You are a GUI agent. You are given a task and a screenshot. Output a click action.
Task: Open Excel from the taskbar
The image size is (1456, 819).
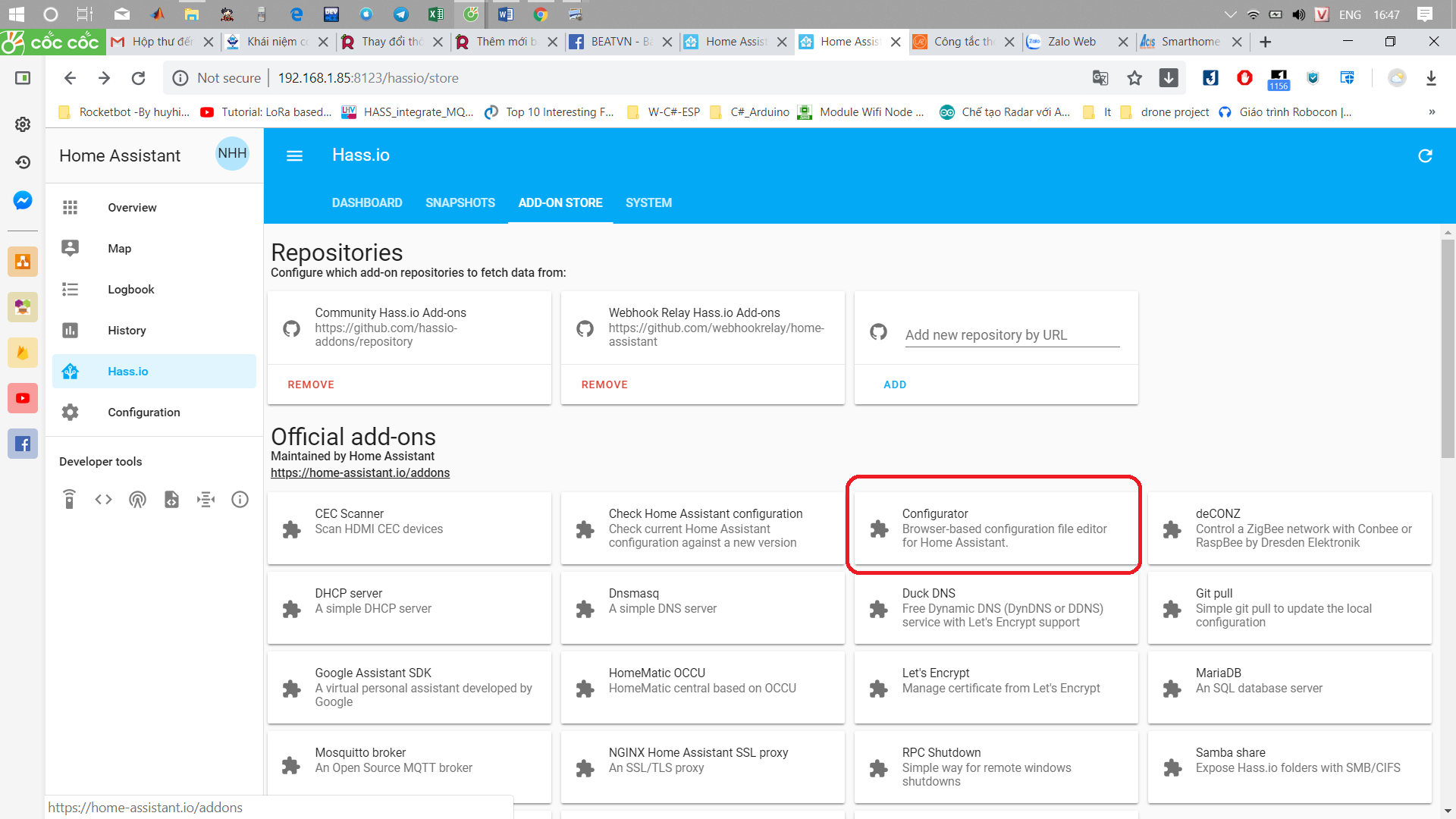pos(436,14)
